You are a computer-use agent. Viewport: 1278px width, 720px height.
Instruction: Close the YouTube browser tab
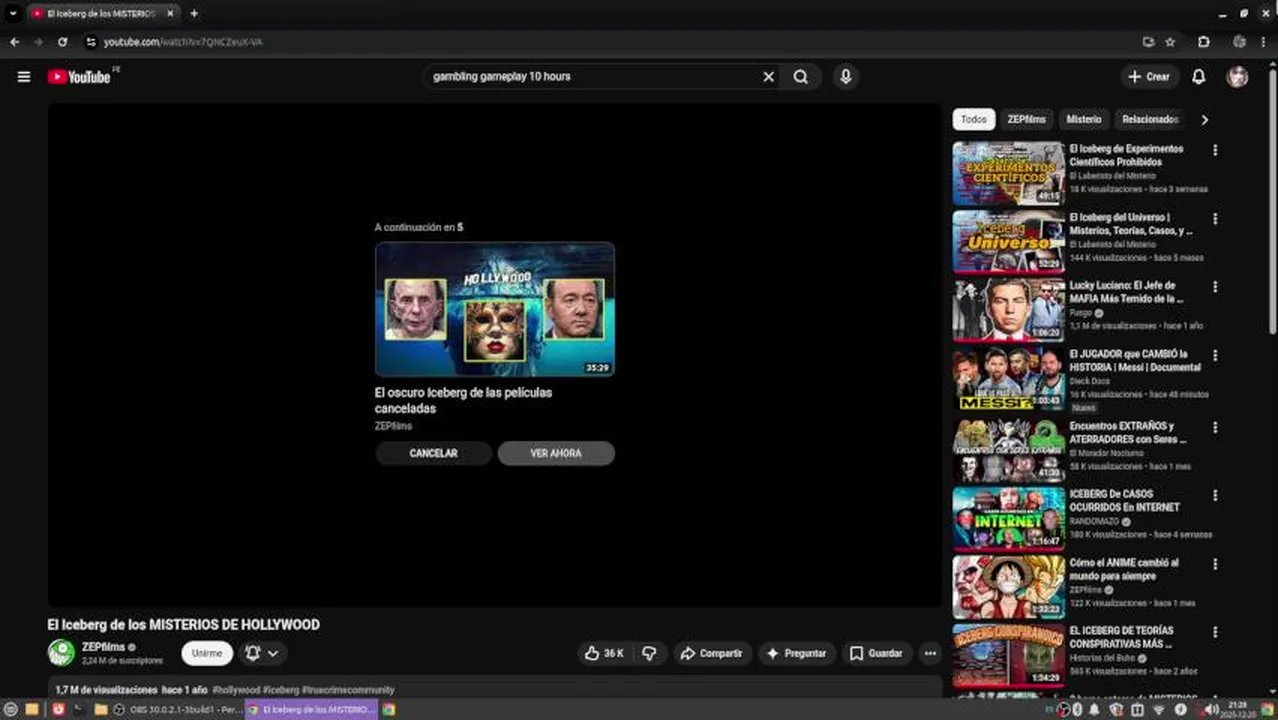[x=171, y=14]
